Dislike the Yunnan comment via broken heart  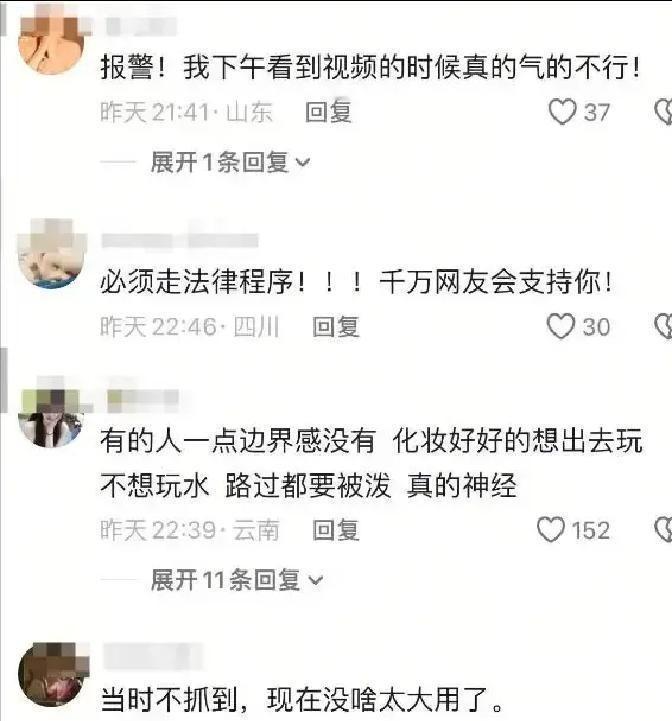[663, 529]
